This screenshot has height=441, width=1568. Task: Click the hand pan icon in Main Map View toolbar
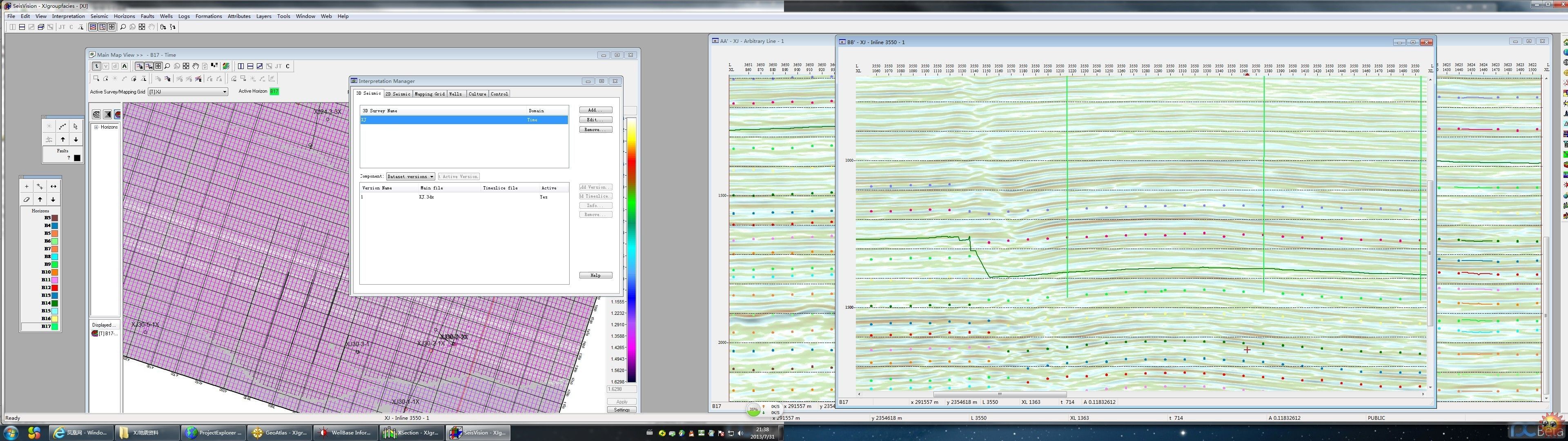(x=196, y=67)
